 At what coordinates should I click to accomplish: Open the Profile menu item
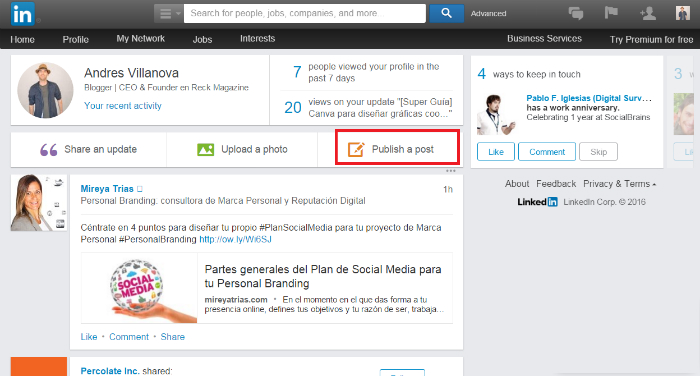tap(75, 39)
